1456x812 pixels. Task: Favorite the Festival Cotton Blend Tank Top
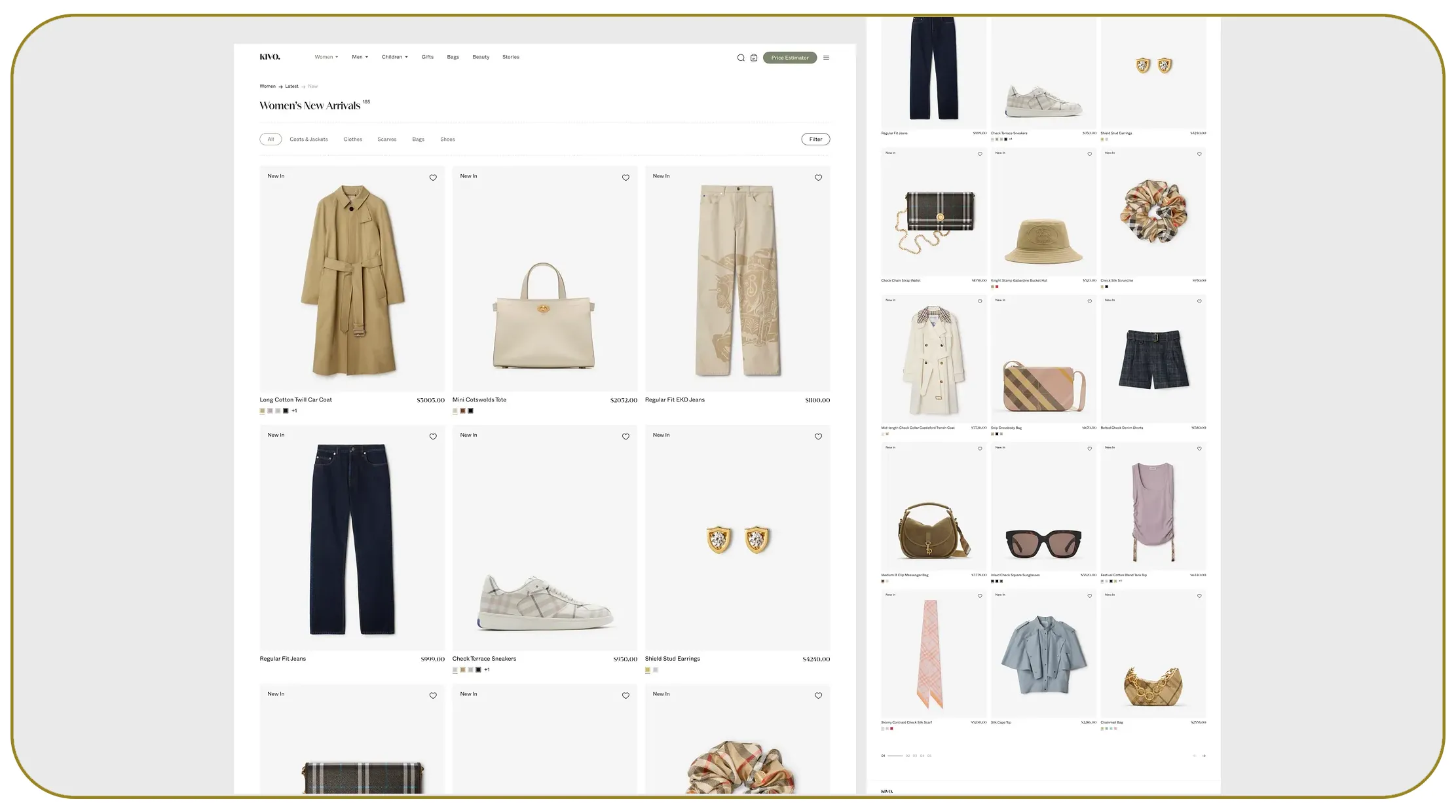[x=1199, y=449]
